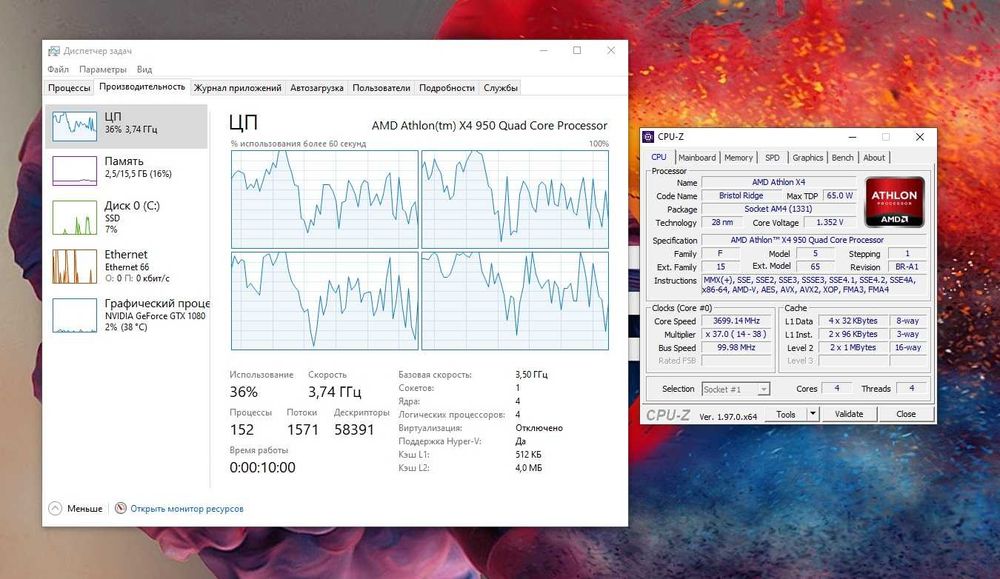Screen dimensions: 1000x579
Task: Click the Package field Socket AM4 (1331)
Action: [779, 209]
